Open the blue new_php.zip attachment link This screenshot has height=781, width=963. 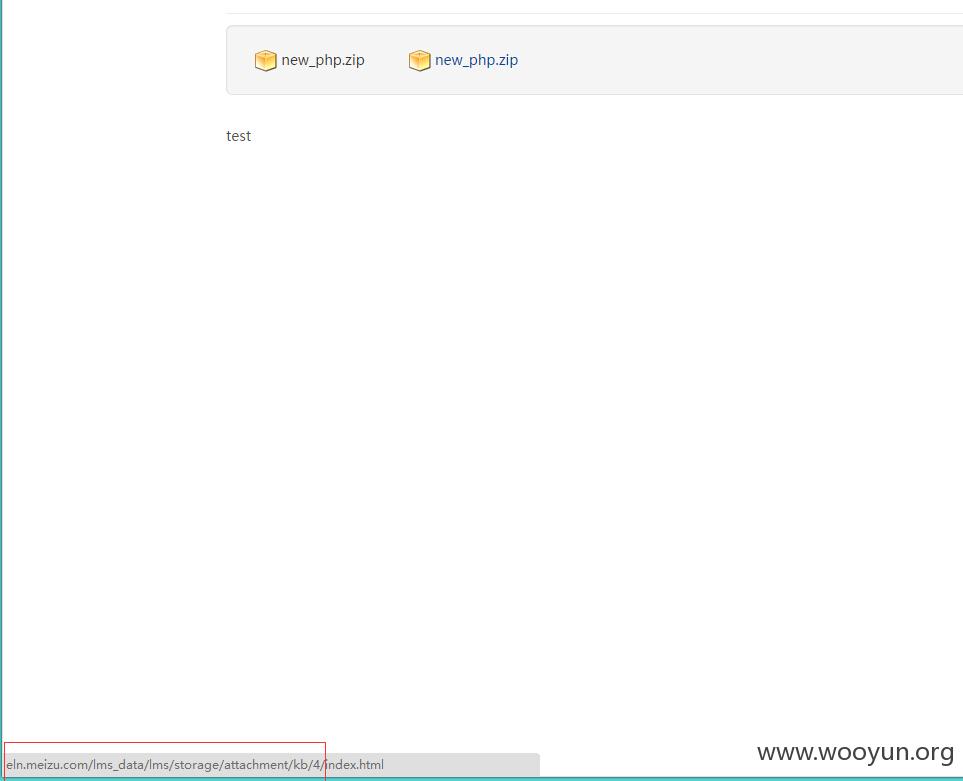point(477,60)
